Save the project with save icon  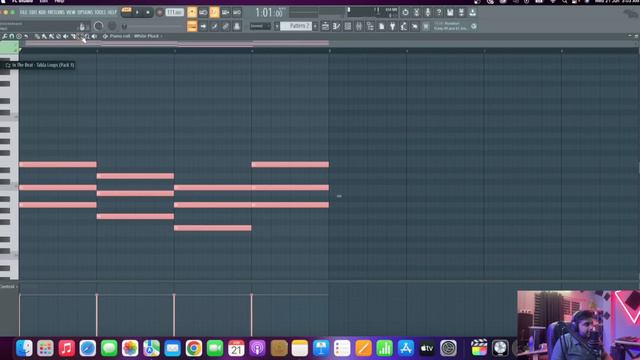[x=449, y=12]
